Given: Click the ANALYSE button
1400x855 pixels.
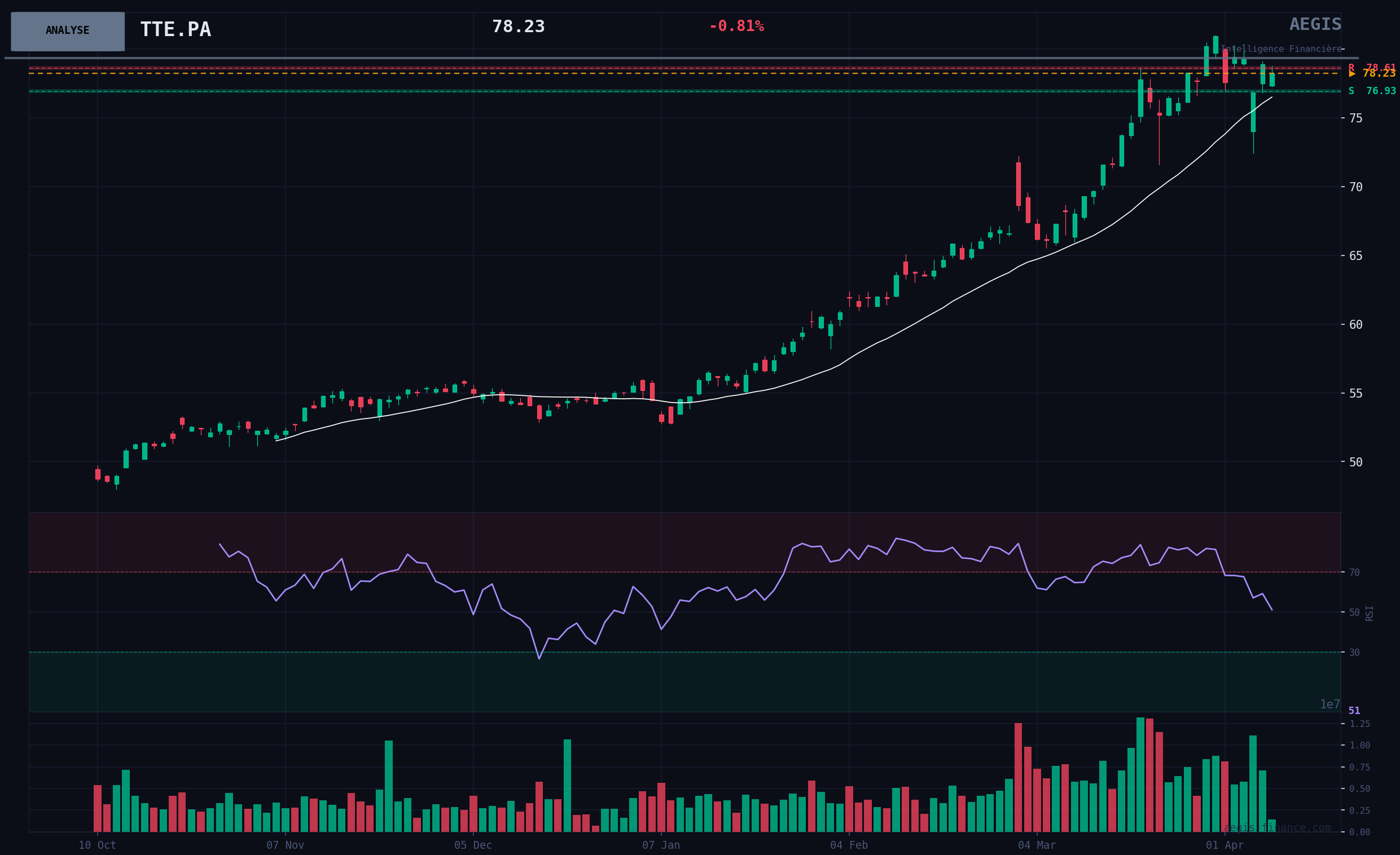Looking at the screenshot, I should [x=68, y=31].
